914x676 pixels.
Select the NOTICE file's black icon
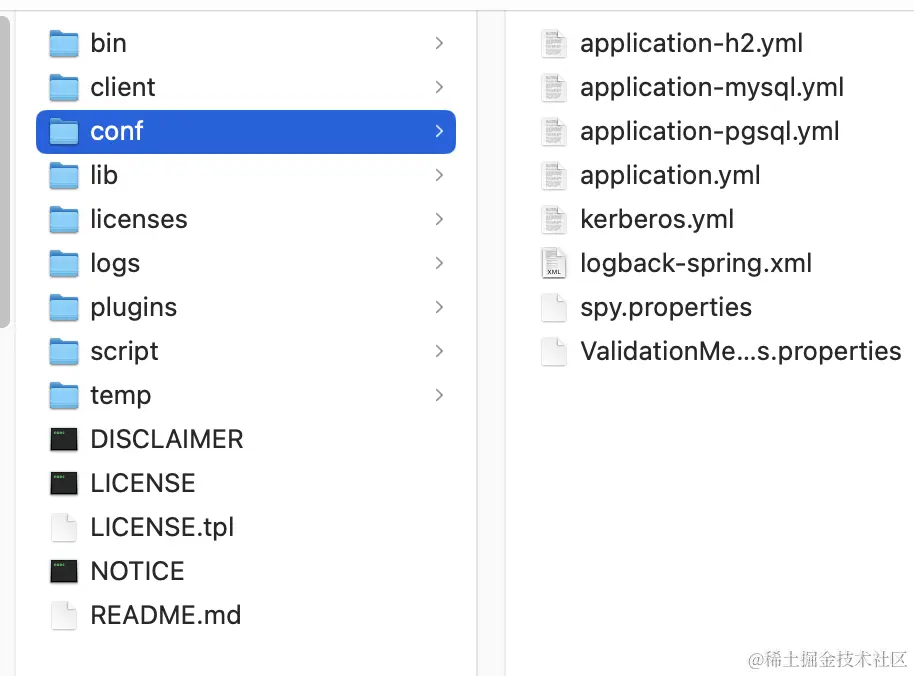(x=64, y=571)
